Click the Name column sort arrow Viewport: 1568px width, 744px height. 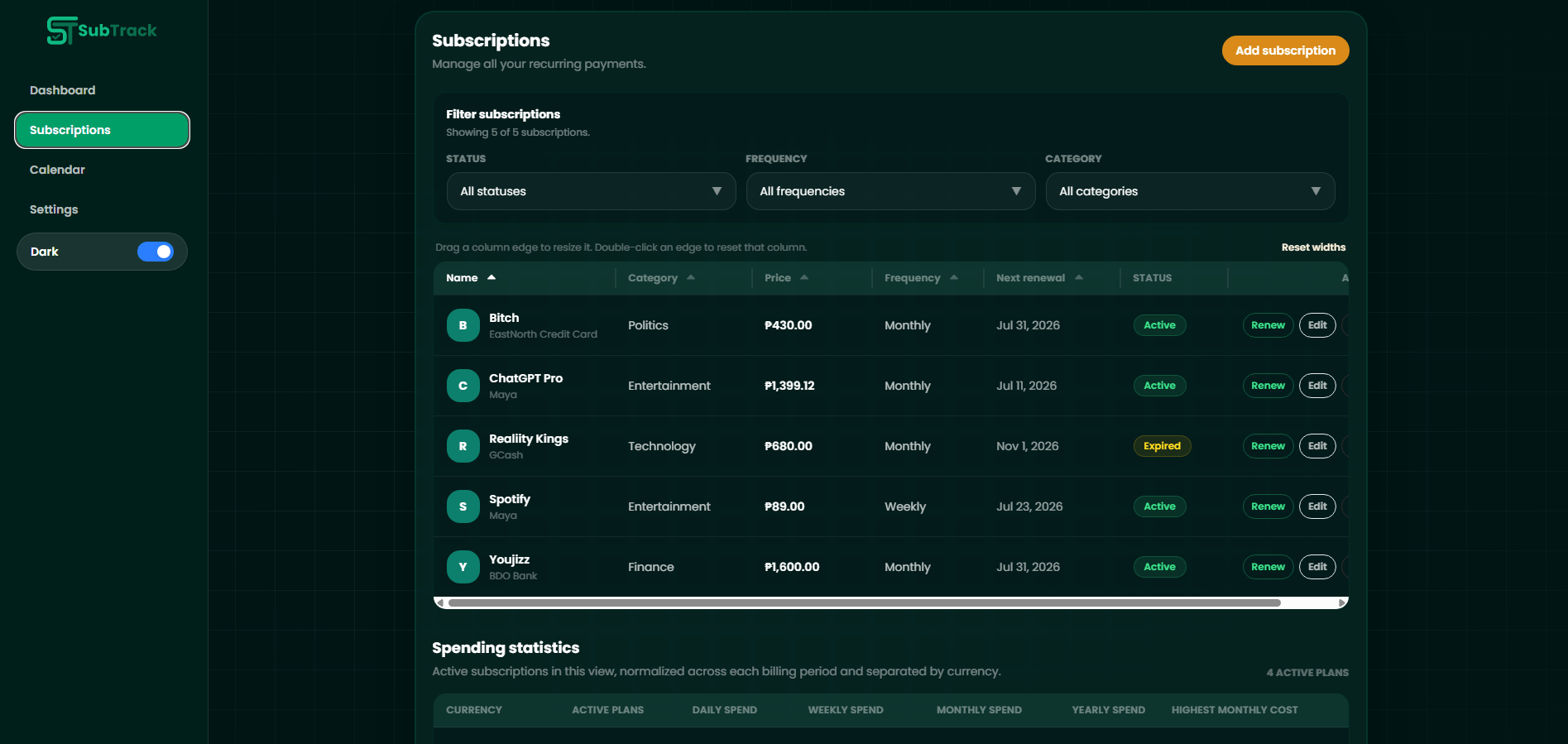pos(491,277)
